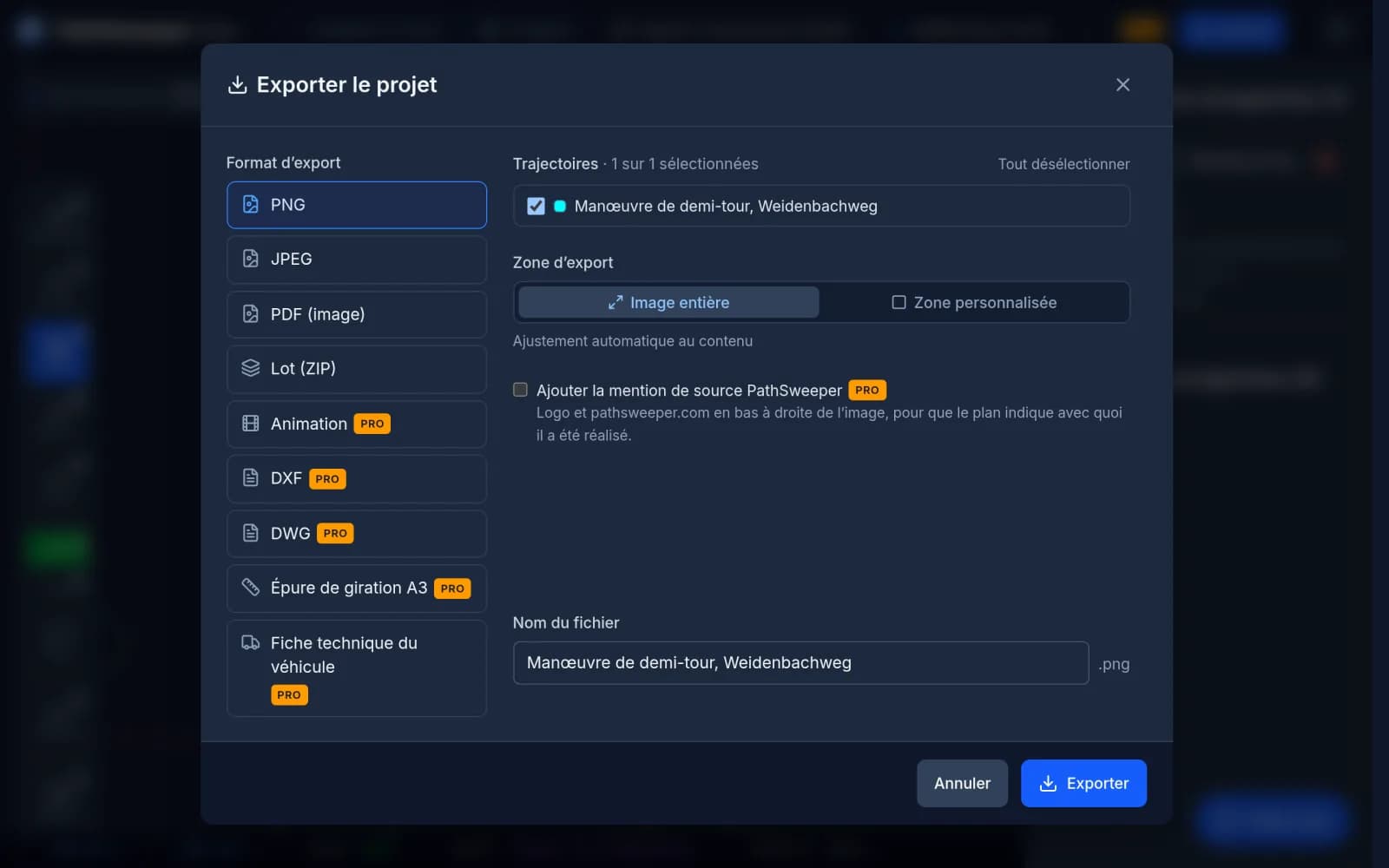Click the blue Exporter button
The width and height of the screenshot is (1389, 868).
pyautogui.click(x=1083, y=783)
